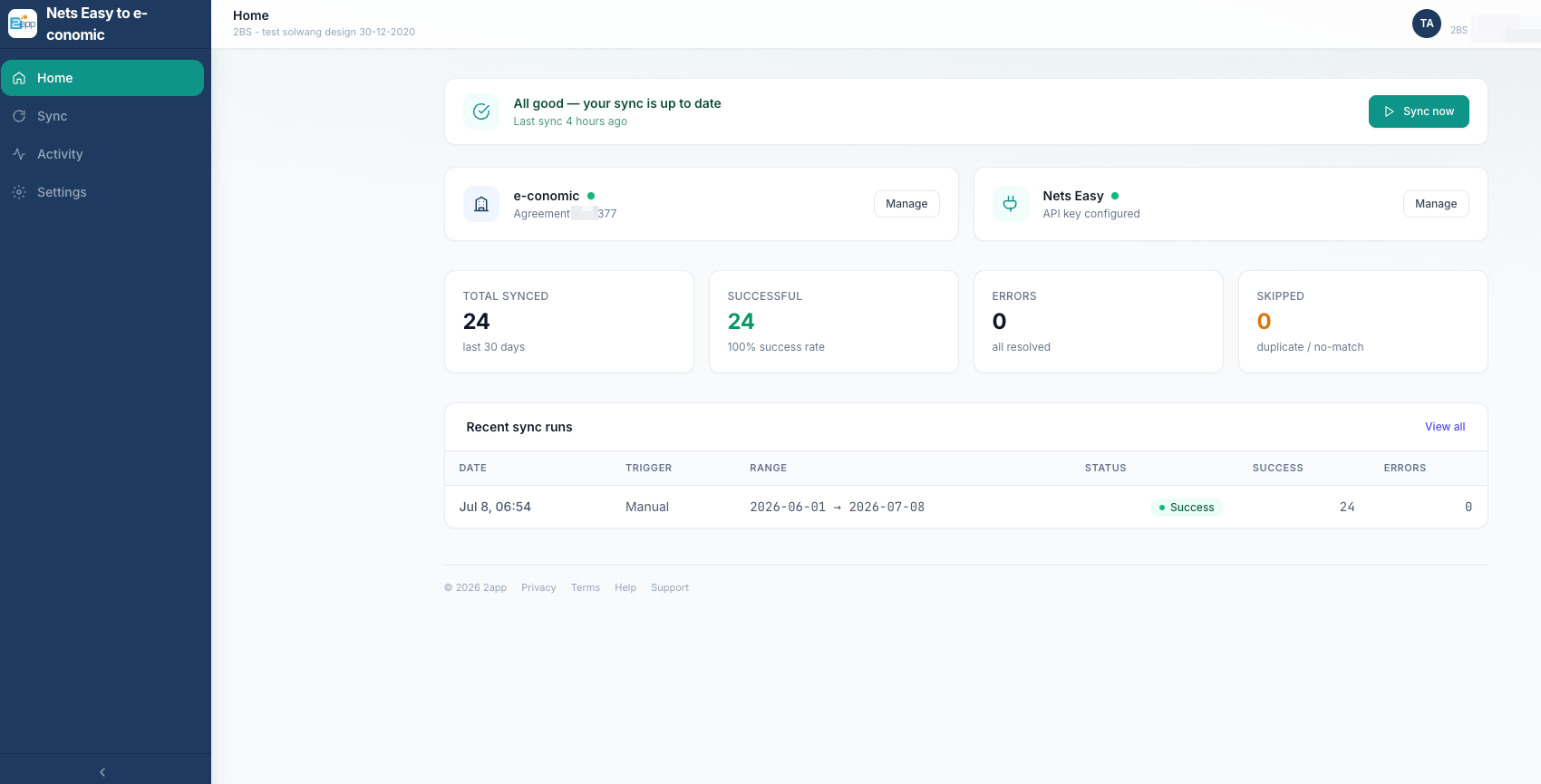The image size is (1541, 784).
Task: Click the '© 2026 2app' footer text
Action: point(475,587)
